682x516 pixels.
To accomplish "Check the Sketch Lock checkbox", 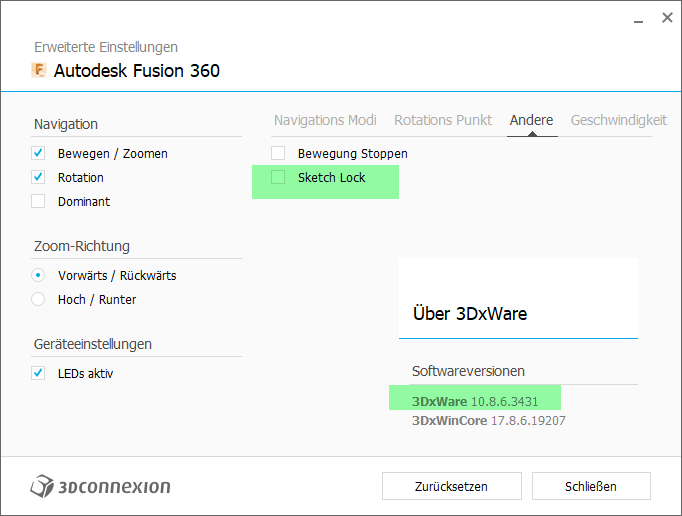I will point(278,178).
